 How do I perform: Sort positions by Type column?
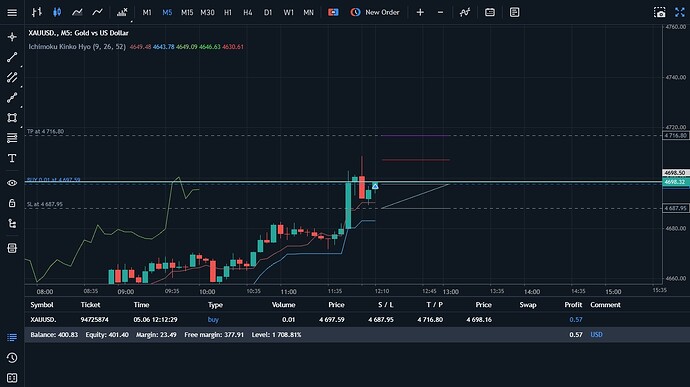click(215, 305)
